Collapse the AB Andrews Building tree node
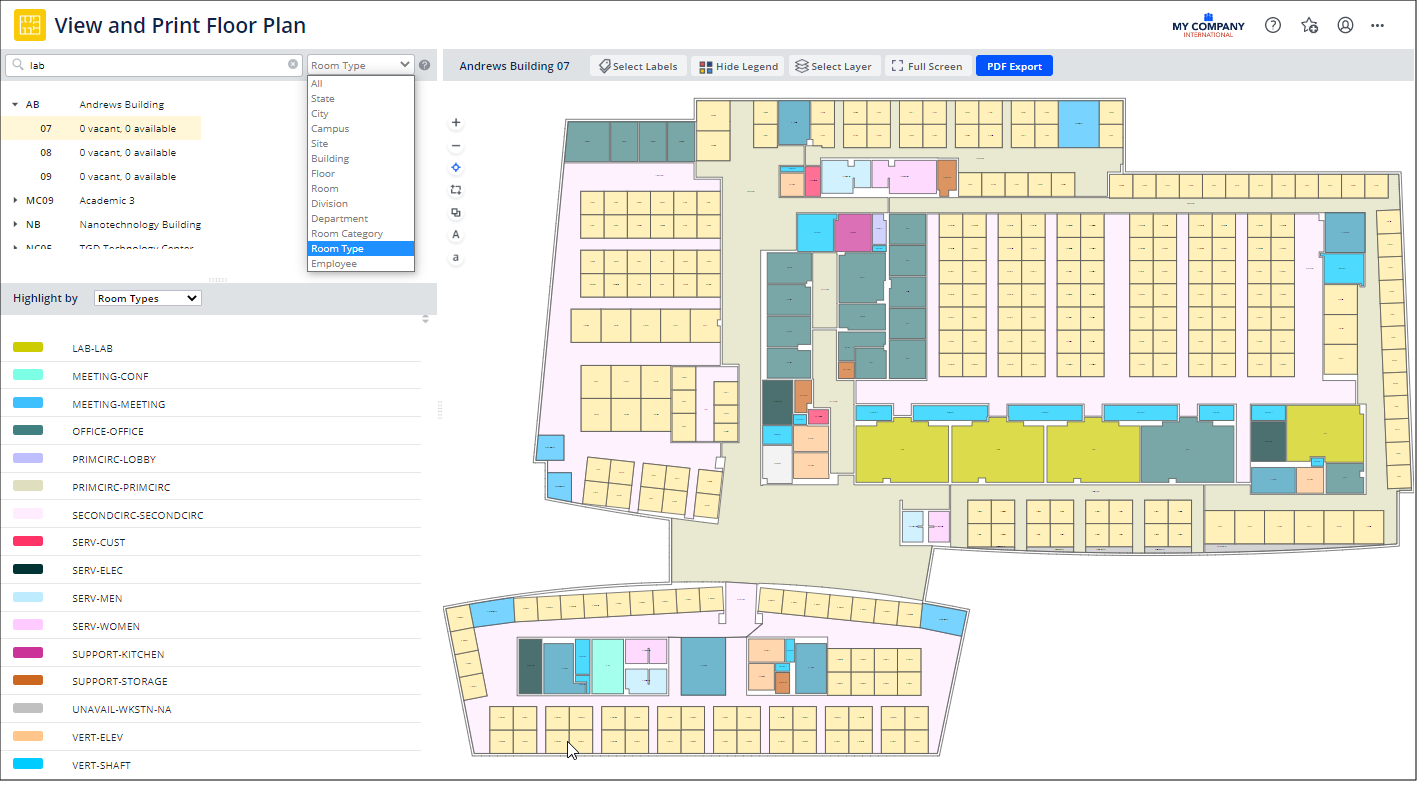Image resolution: width=1426 pixels, height=790 pixels. coord(15,104)
